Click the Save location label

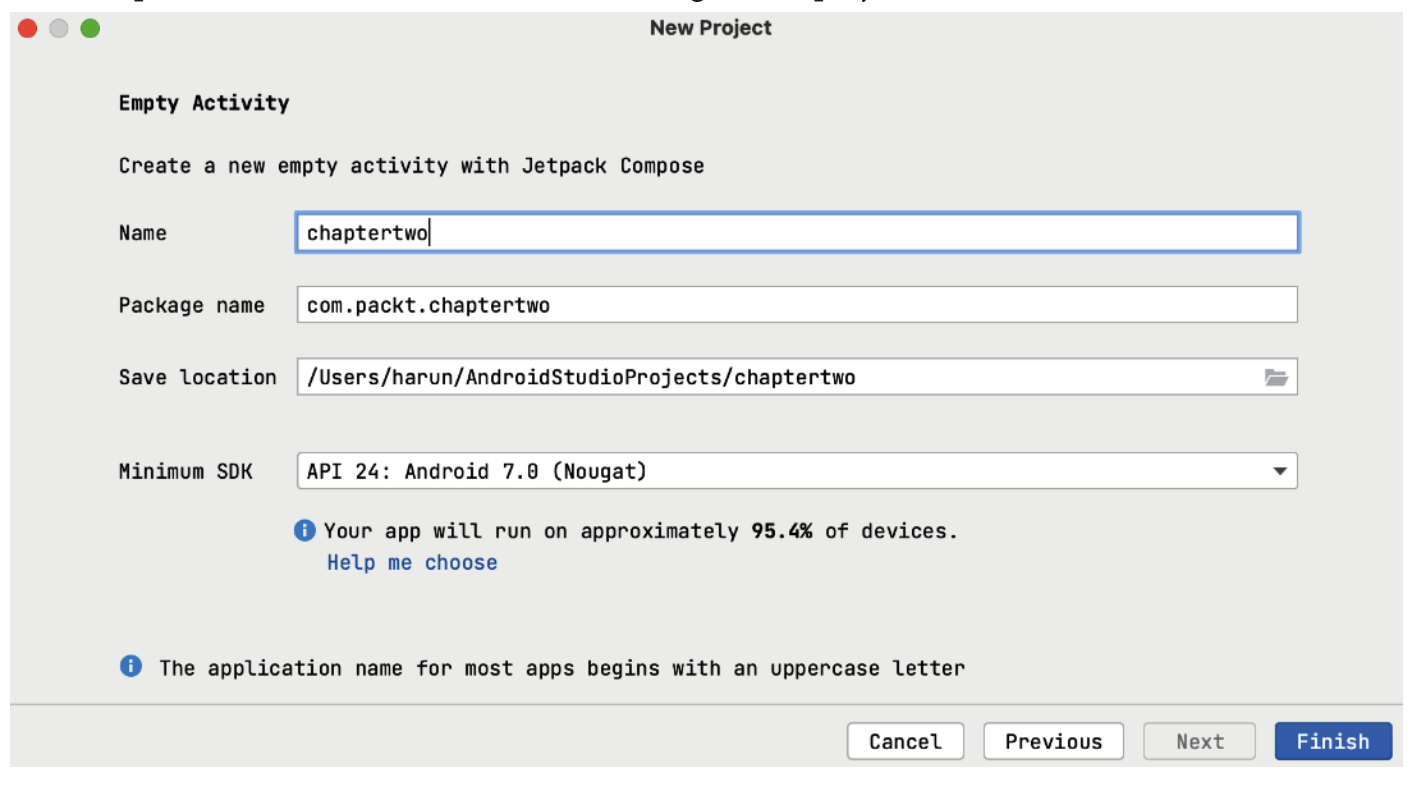198,377
